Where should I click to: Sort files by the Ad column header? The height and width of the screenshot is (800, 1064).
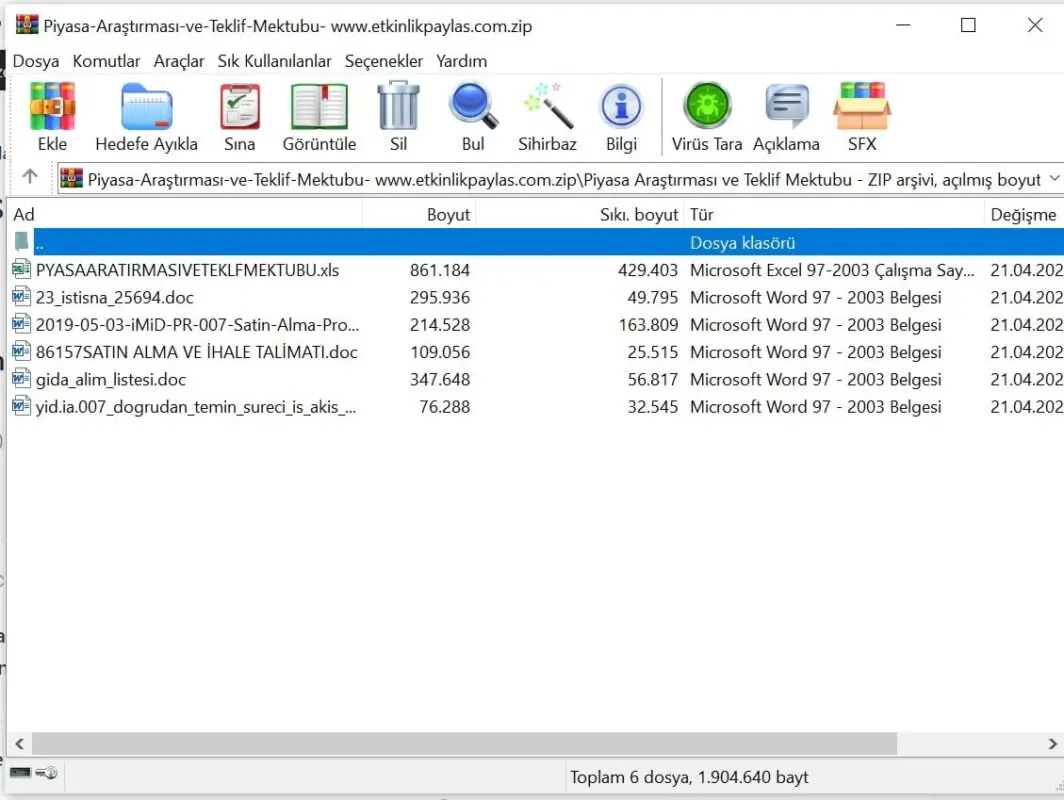(185, 214)
